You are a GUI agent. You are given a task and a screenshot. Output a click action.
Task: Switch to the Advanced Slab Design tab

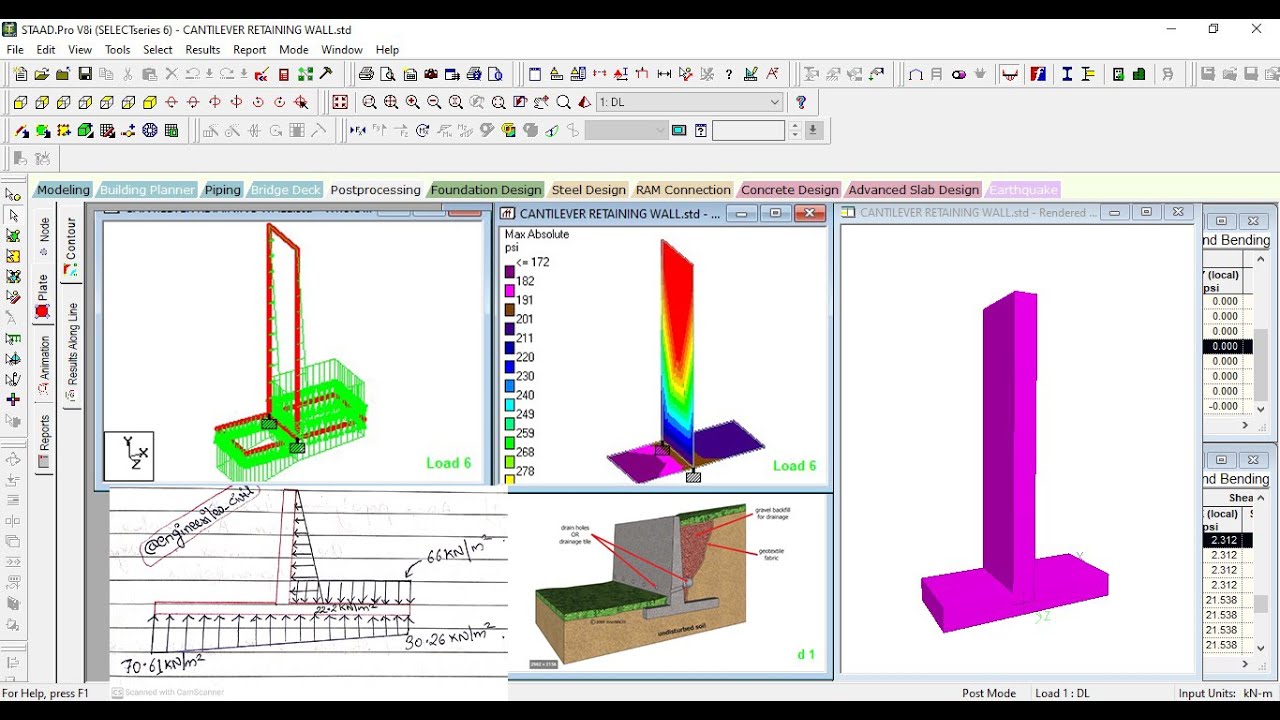[x=913, y=190]
